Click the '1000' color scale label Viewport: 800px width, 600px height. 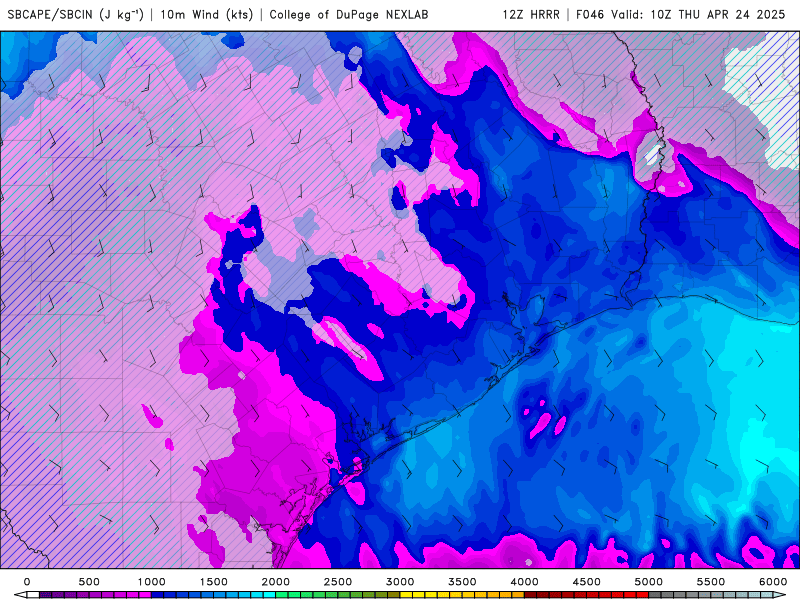tap(152, 582)
